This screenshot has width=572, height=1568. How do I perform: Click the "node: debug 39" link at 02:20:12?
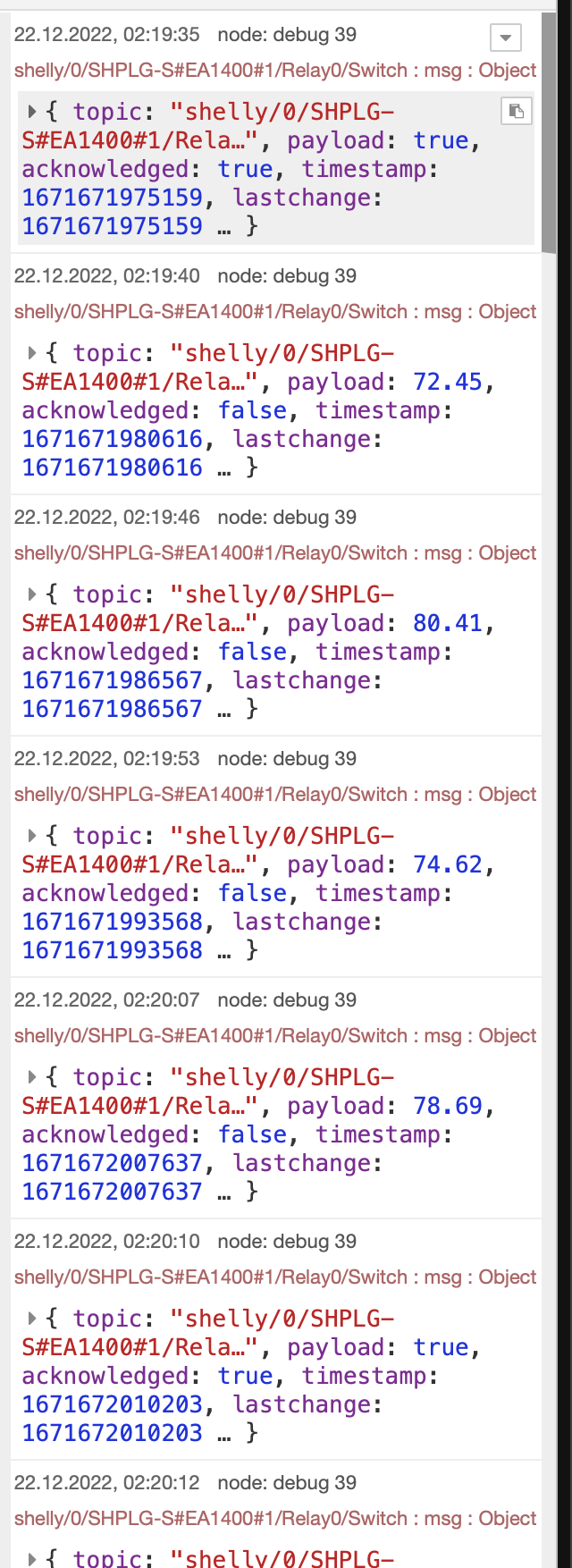(287, 1483)
